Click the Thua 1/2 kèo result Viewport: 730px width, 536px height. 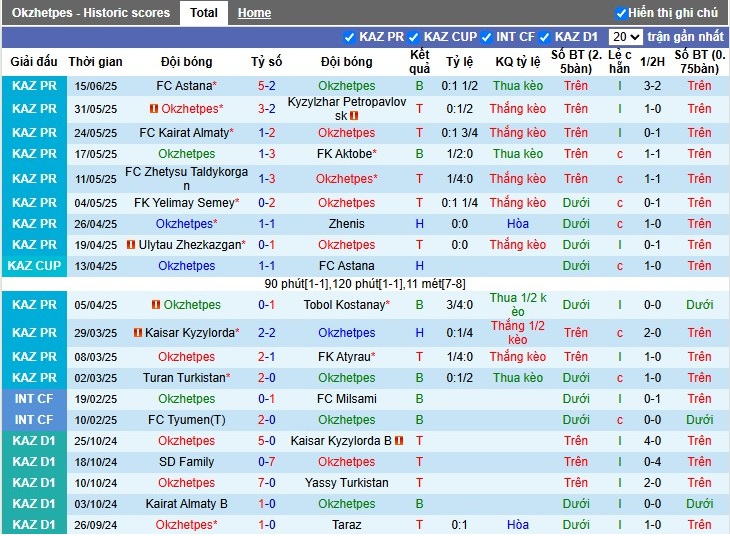pos(518,305)
